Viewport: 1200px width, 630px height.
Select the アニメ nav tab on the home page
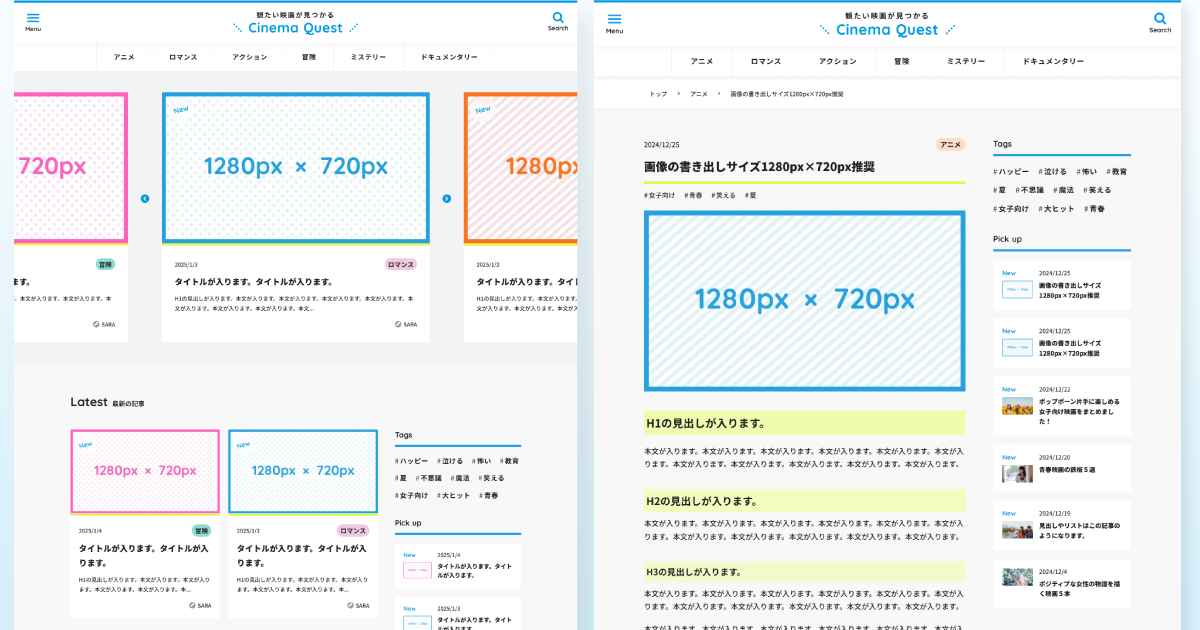[x=125, y=57]
